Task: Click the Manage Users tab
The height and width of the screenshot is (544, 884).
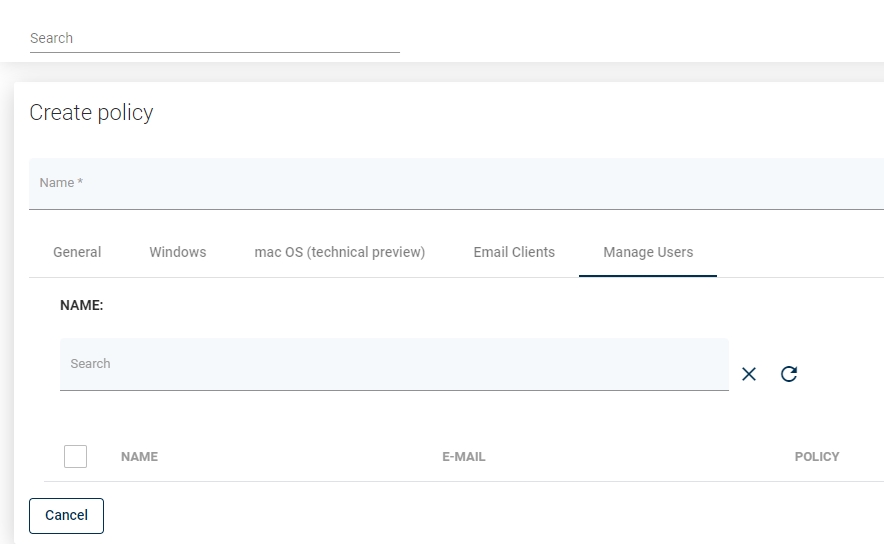Action: (648, 252)
